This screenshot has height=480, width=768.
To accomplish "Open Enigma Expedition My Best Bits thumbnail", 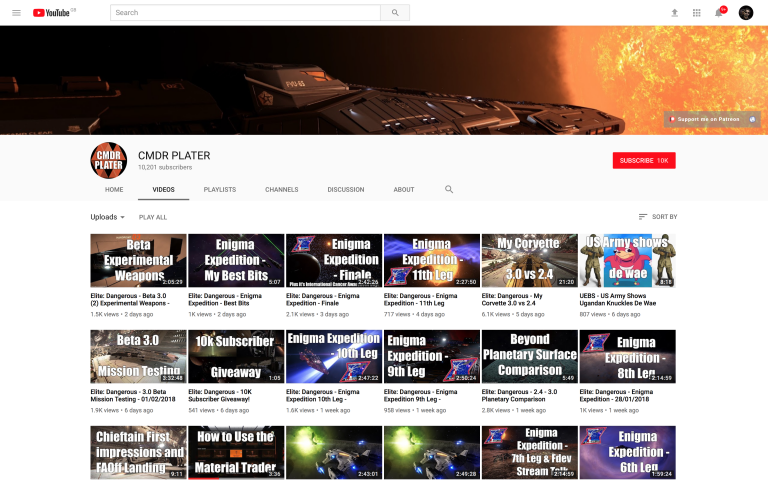I will [236, 261].
